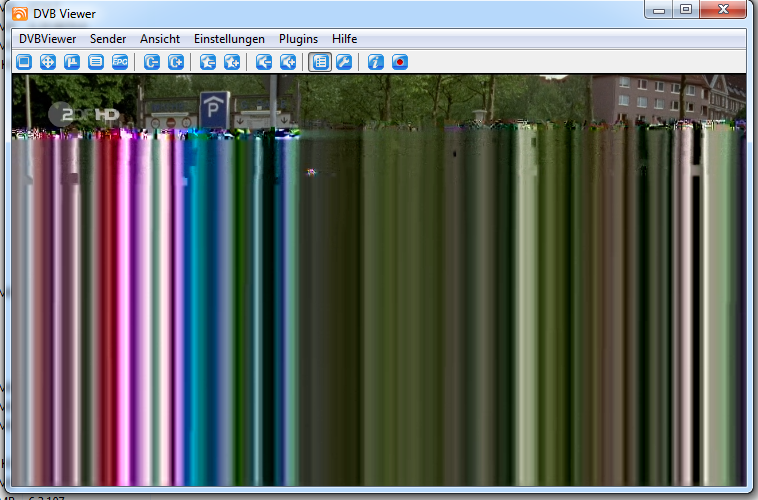Image resolution: width=758 pixels, height=500 pixels.
Task: Expand the Einstellungen menu
Action: tap(229, 39)
